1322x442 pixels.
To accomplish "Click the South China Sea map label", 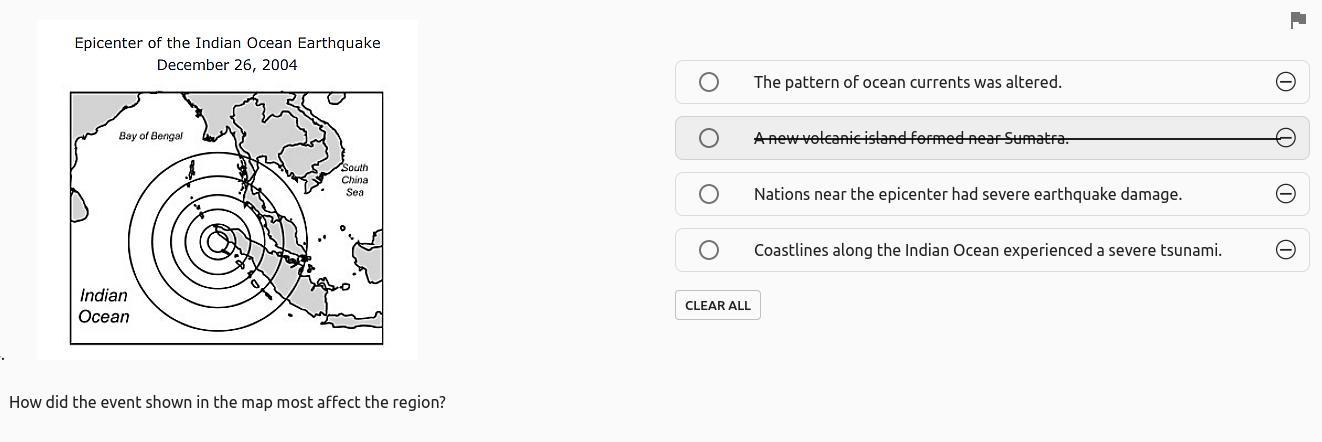I will coord(355,180).
